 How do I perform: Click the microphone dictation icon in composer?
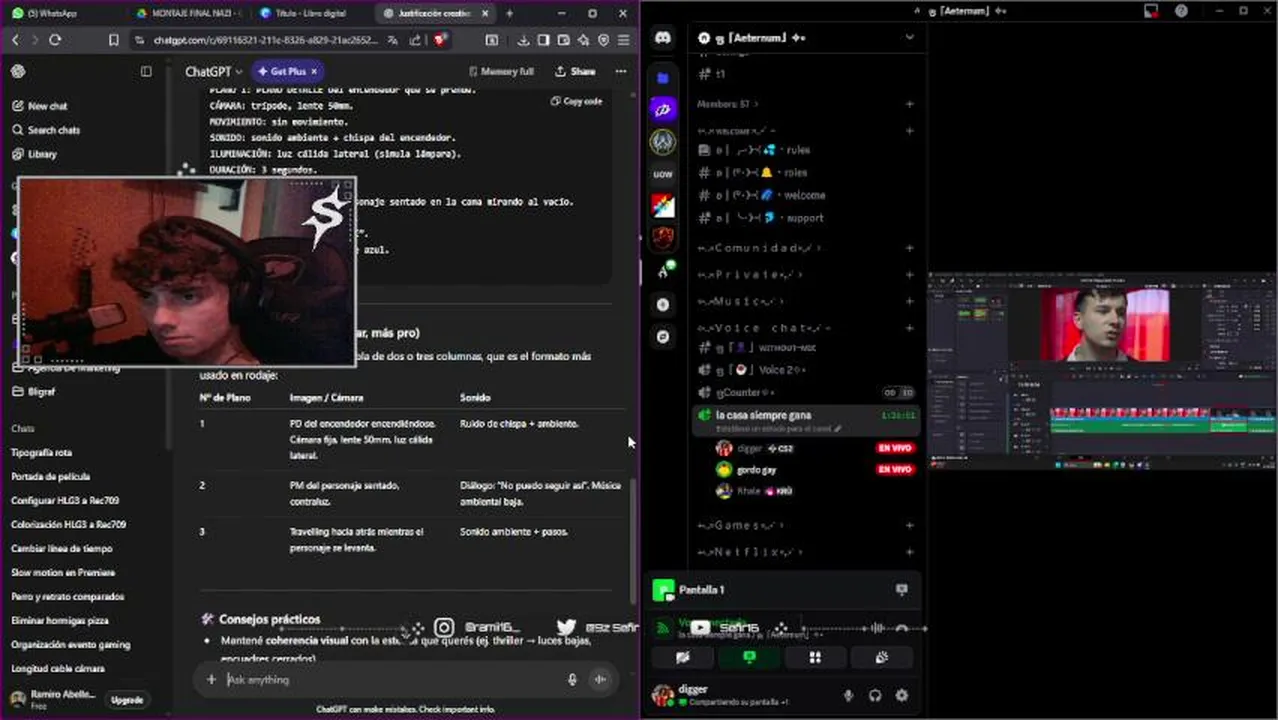pos(572,680)
